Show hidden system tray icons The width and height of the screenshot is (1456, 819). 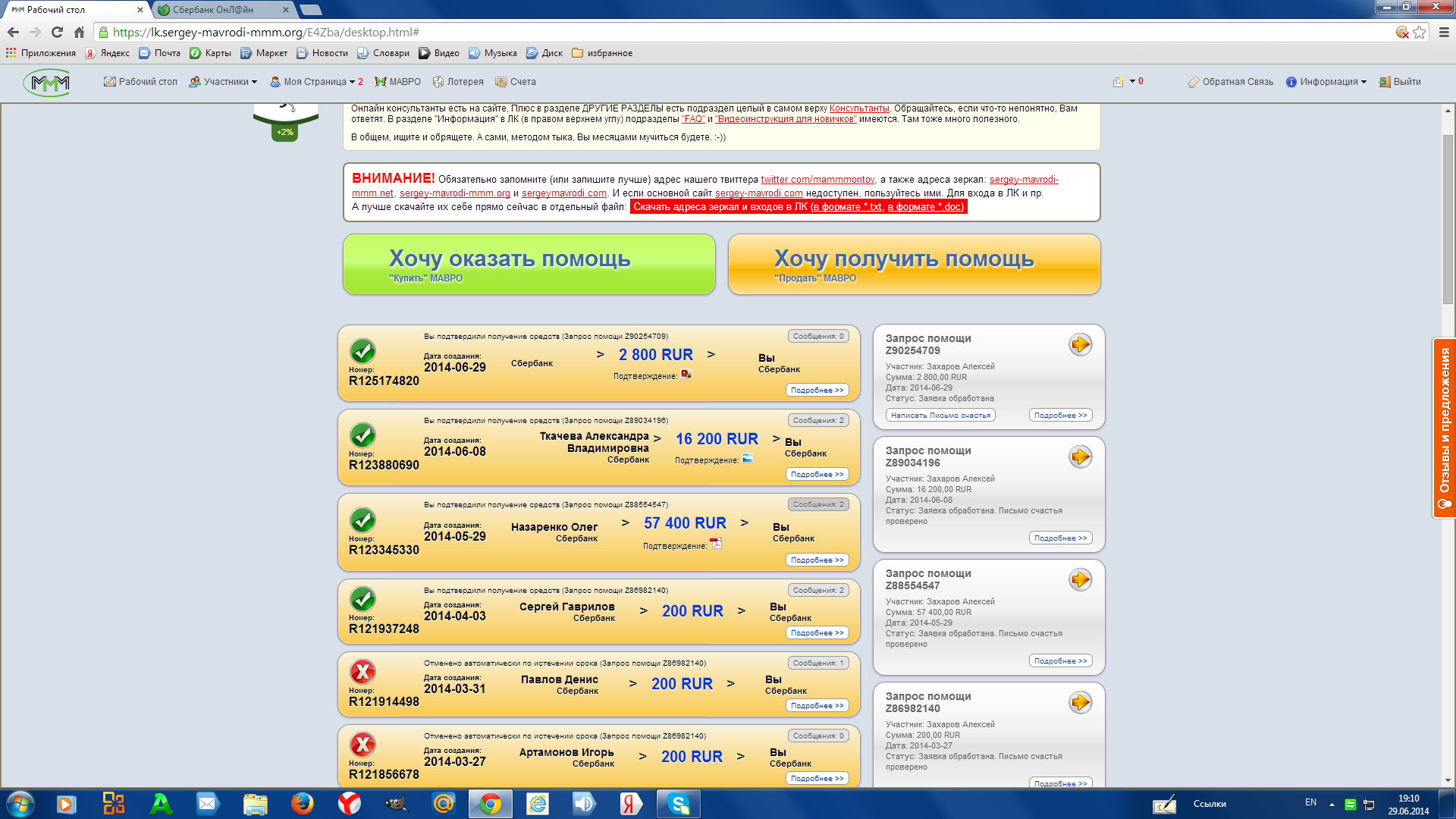(1332, 804)
